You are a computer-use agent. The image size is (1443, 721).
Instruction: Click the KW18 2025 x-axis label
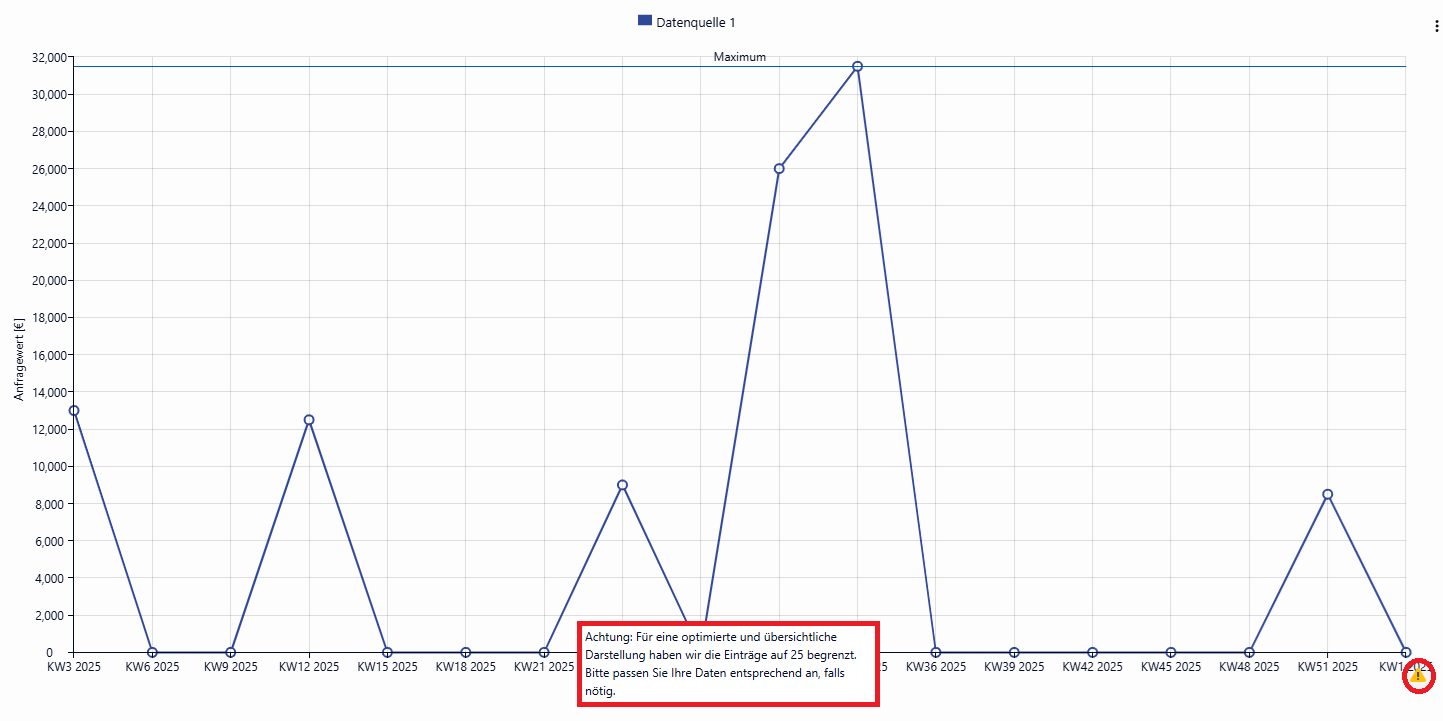pyautogui.click(x=465, y=667)
